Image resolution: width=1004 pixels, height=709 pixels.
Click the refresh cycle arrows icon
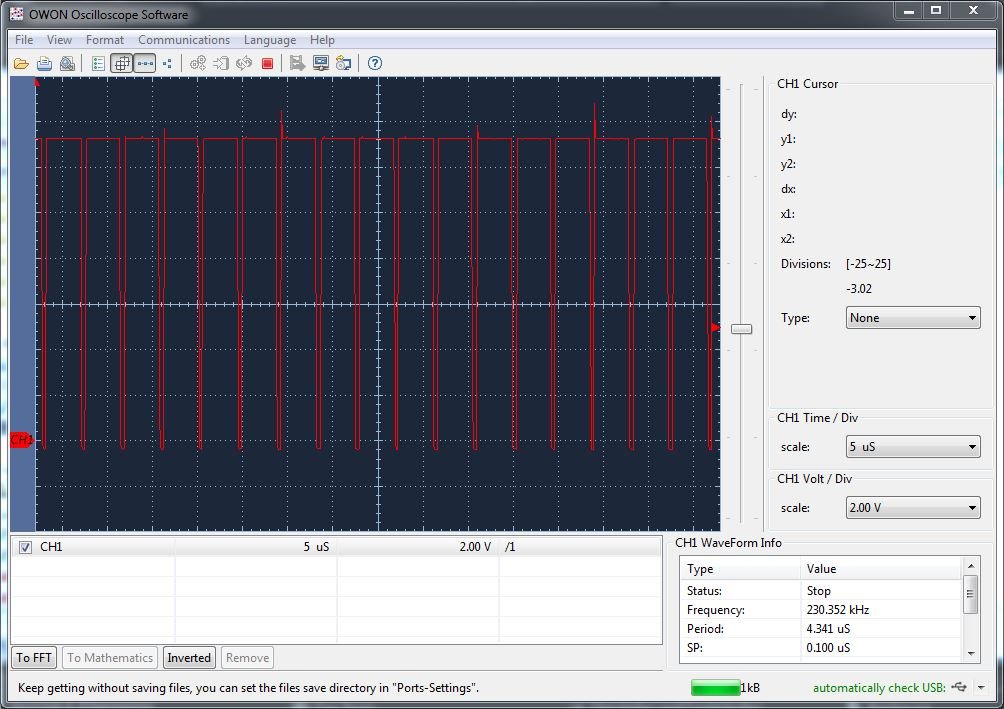click(244, 63)
